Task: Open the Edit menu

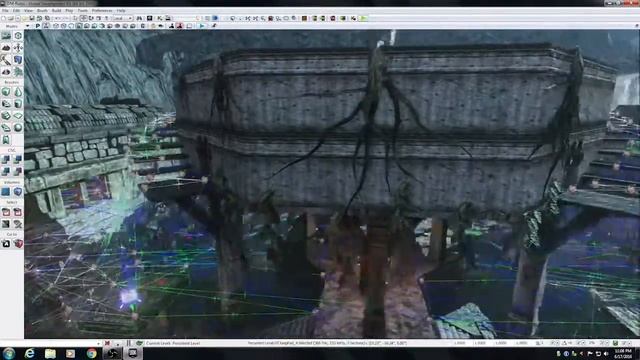Action: (x=16, y=11)
